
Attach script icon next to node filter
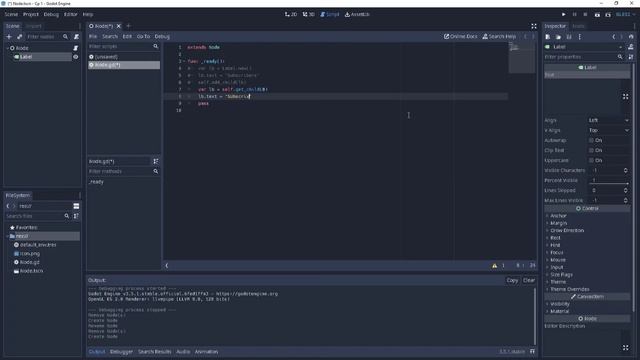click(76, 37)
